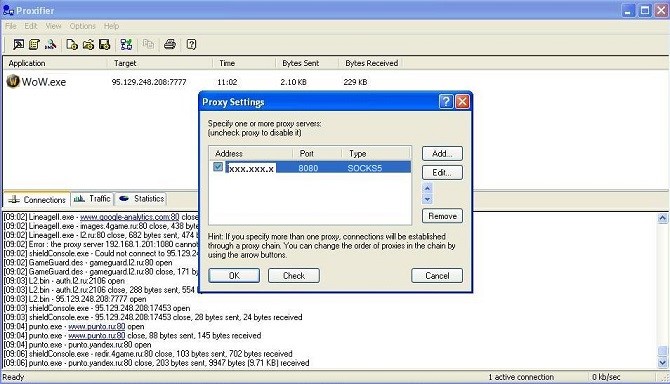Click the help question-mark toolbar icon
670x384 pixels.
[x=191, y=44]
